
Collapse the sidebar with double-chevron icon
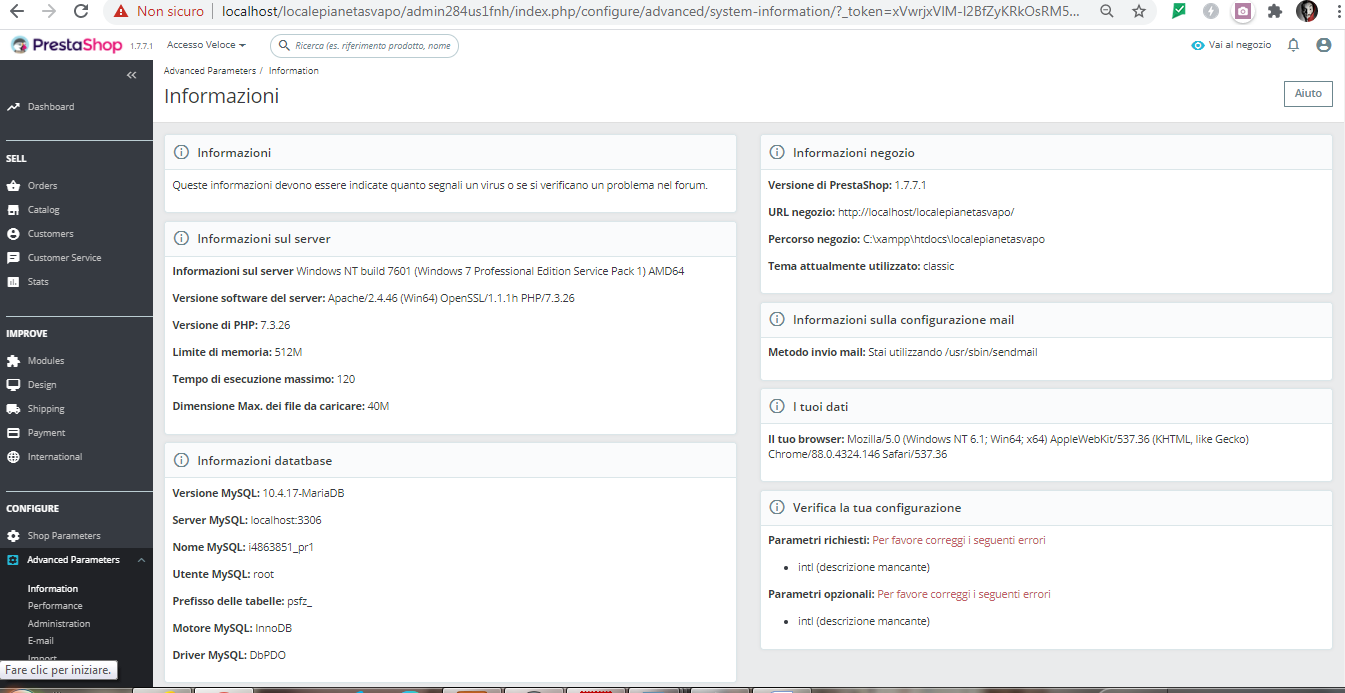coord(131,75)
